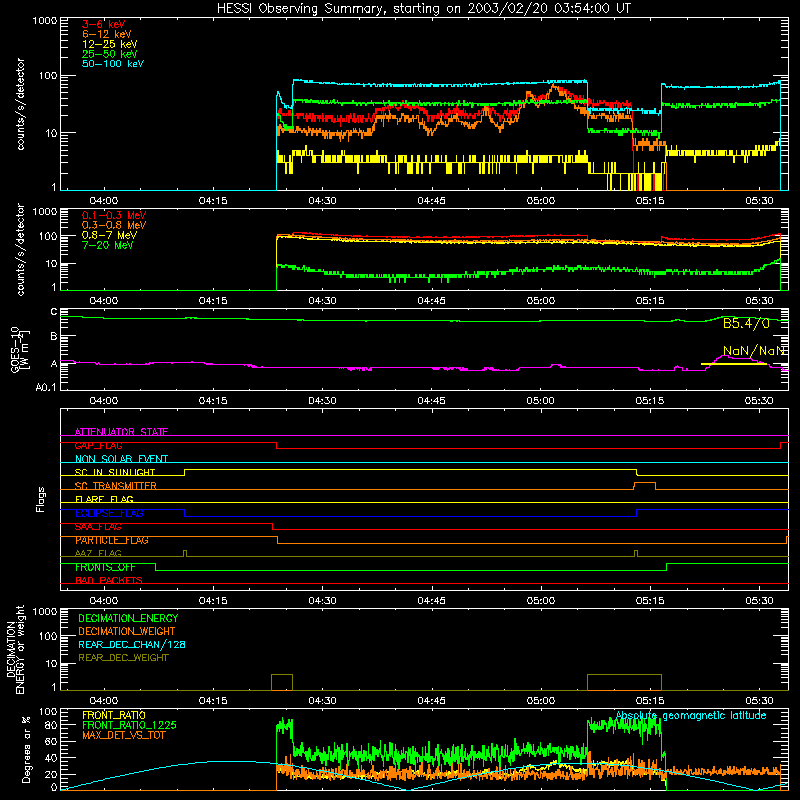Select the 6-12 keV legend label
Image resolution: width=800 pixels, height=800 pixels.
click(x=107, y=34)
